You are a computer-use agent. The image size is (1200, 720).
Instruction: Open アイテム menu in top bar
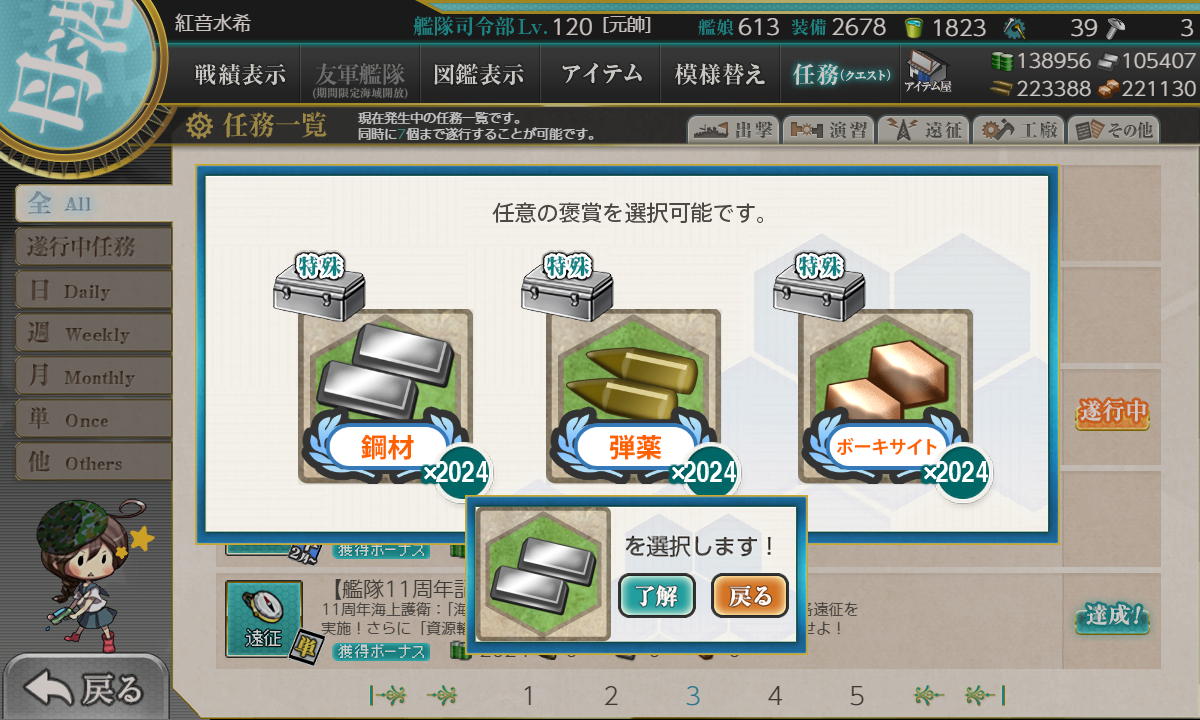[601, 74]
